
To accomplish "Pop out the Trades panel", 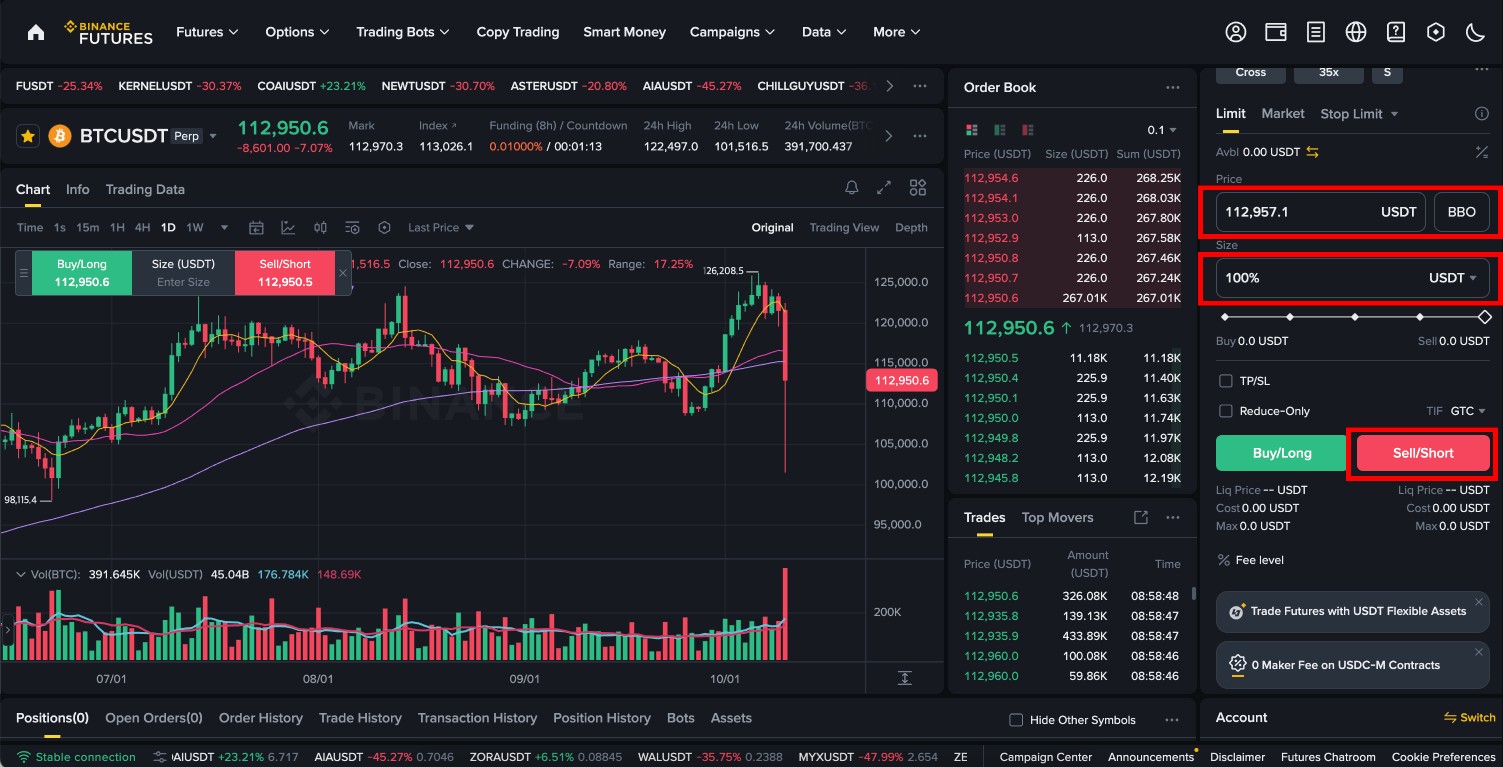I will point(1140,518).
